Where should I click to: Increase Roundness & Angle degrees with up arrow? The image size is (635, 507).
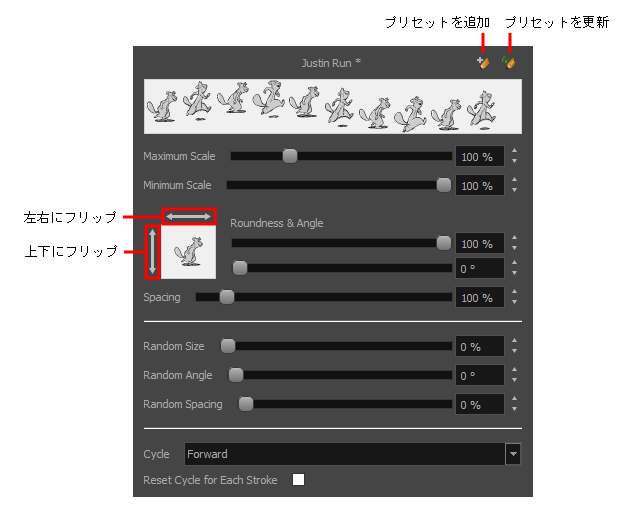coord(514,263)
